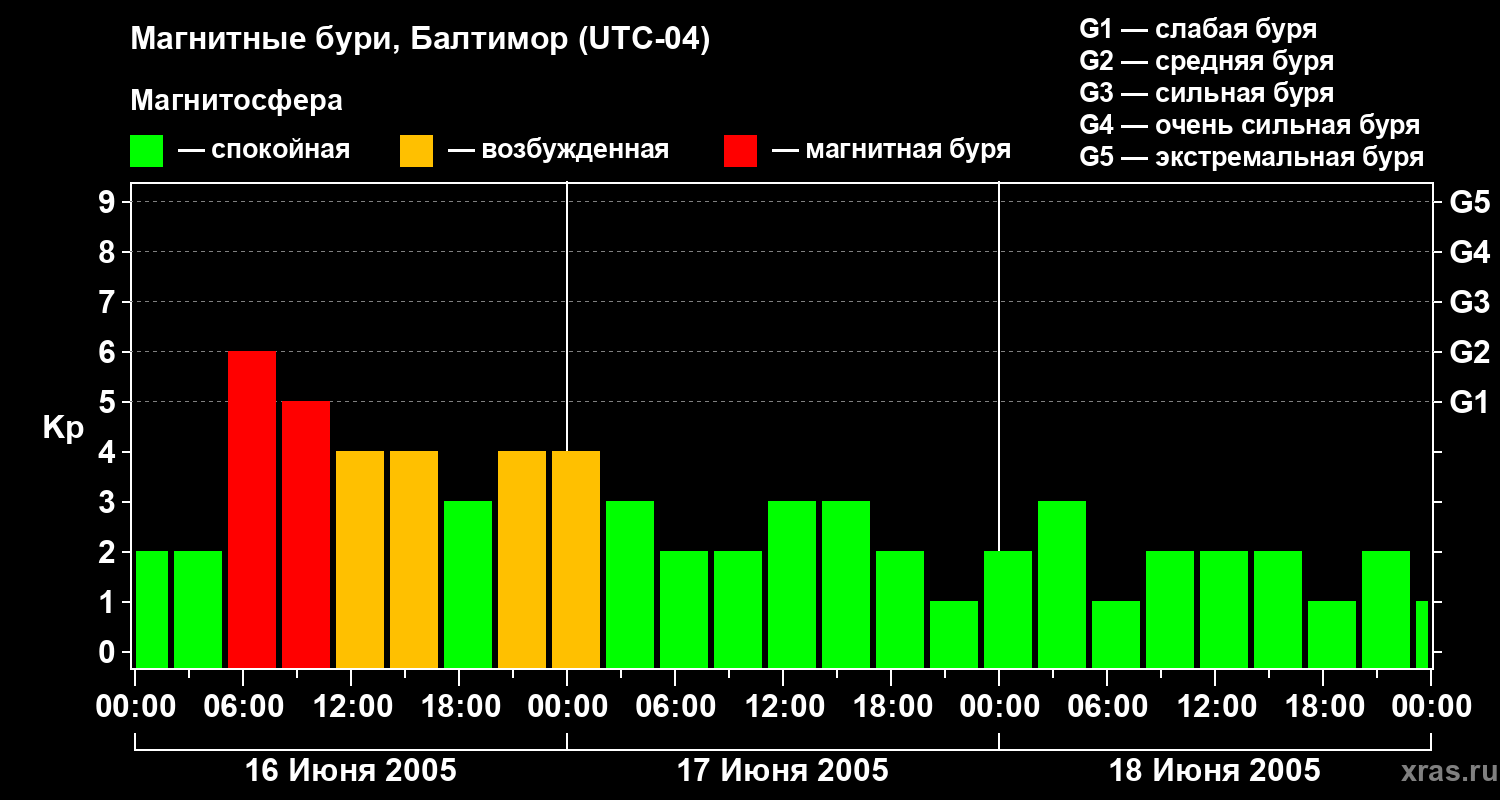Click the green bar at 03:00 on 16 June

pos(198,609)
